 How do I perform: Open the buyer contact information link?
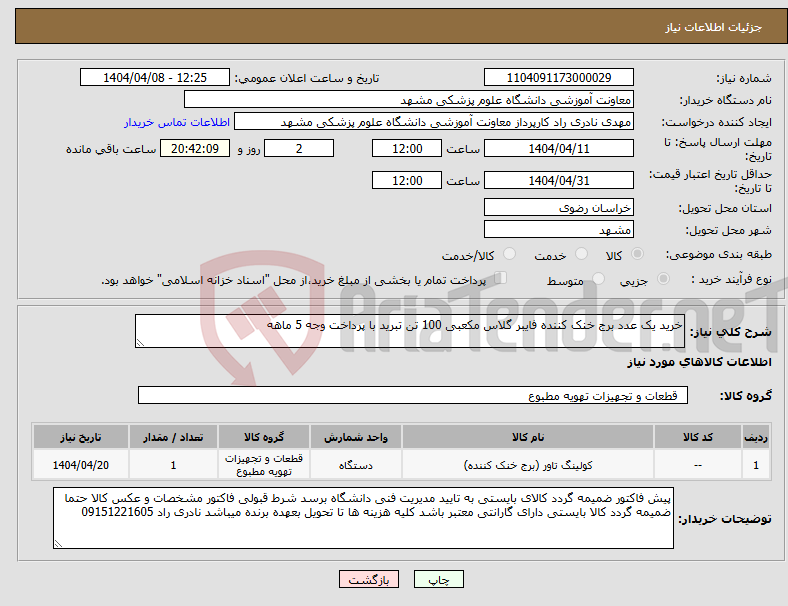click(177, 122)
